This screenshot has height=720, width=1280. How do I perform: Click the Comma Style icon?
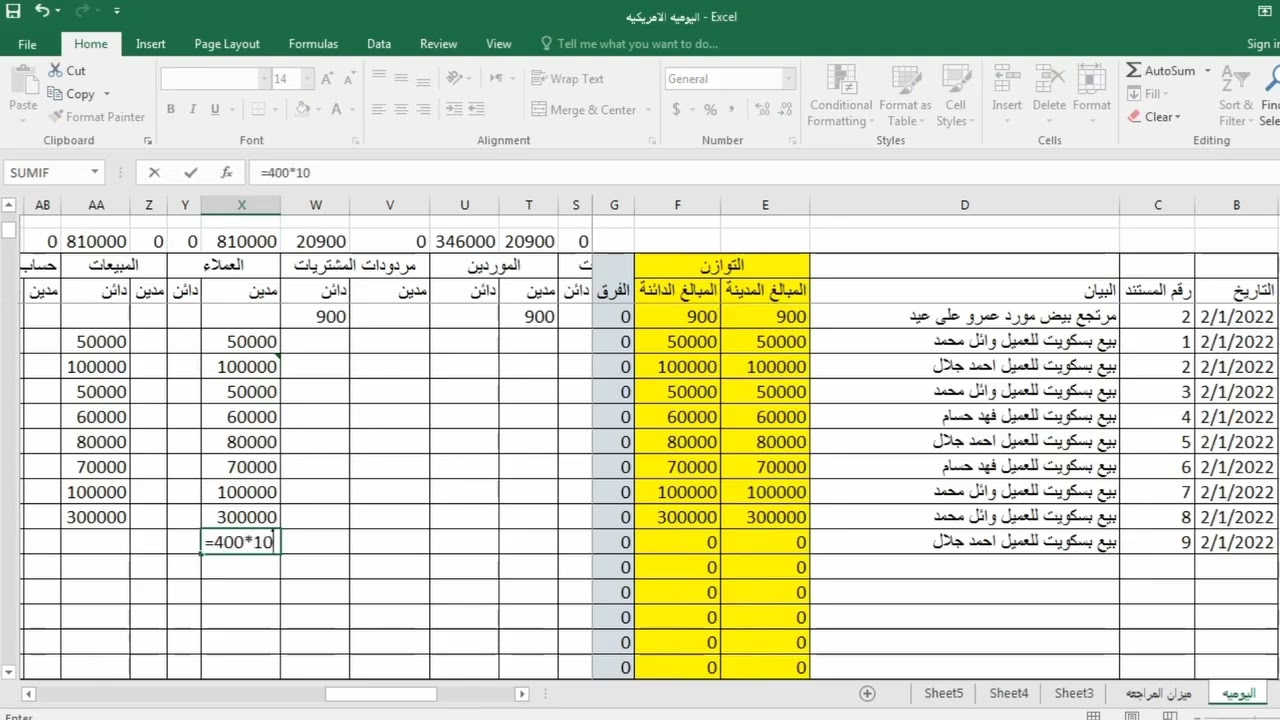[734, 110]
